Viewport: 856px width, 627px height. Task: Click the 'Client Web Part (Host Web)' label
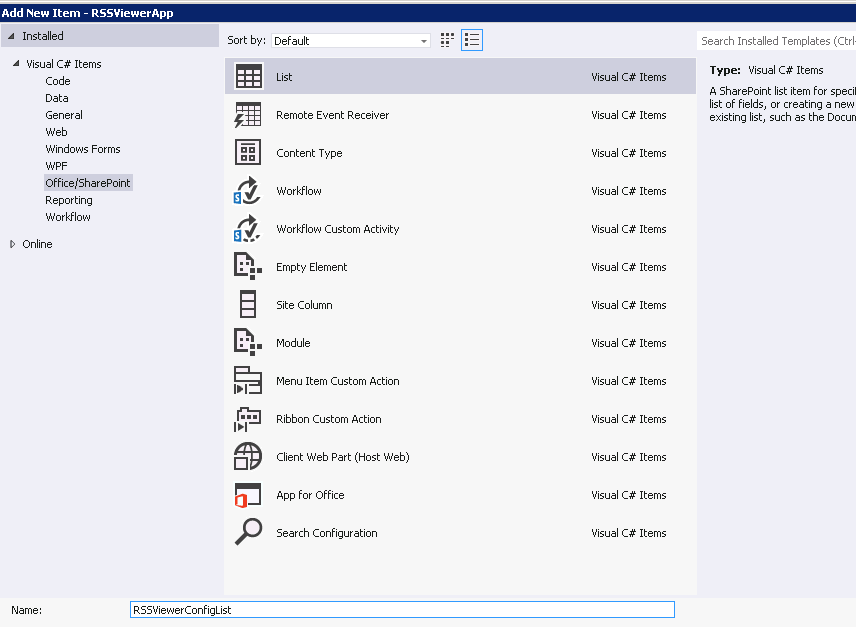click(x=342, y=457)
